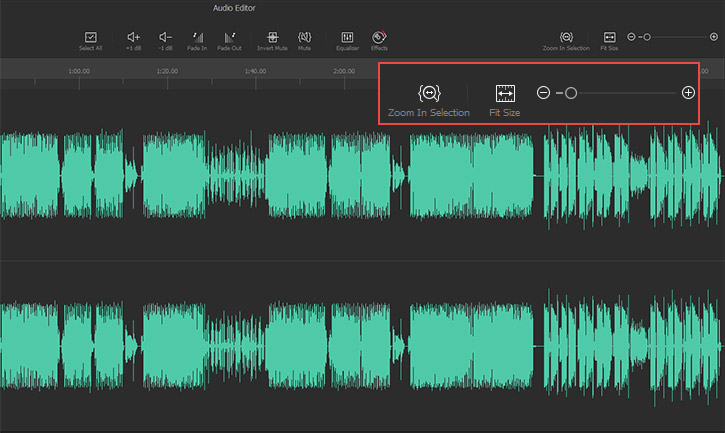Click the enlarged Zoom In Selection button
This screenshot has width=725, height=433.
(428, 94)
